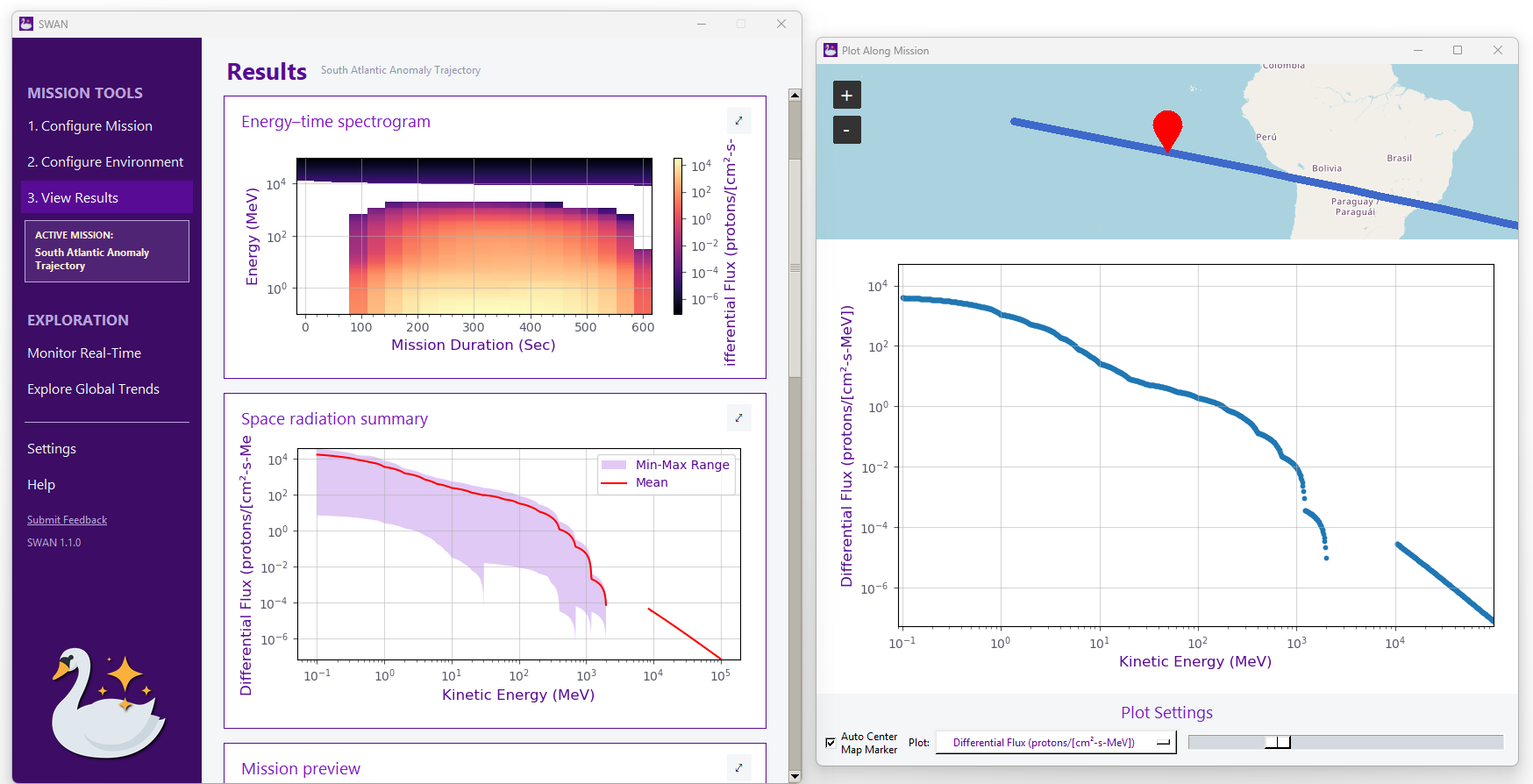Click the SWAN app icon in title bar
This screenshot has width=1533, height=784.
click(26, 24)
